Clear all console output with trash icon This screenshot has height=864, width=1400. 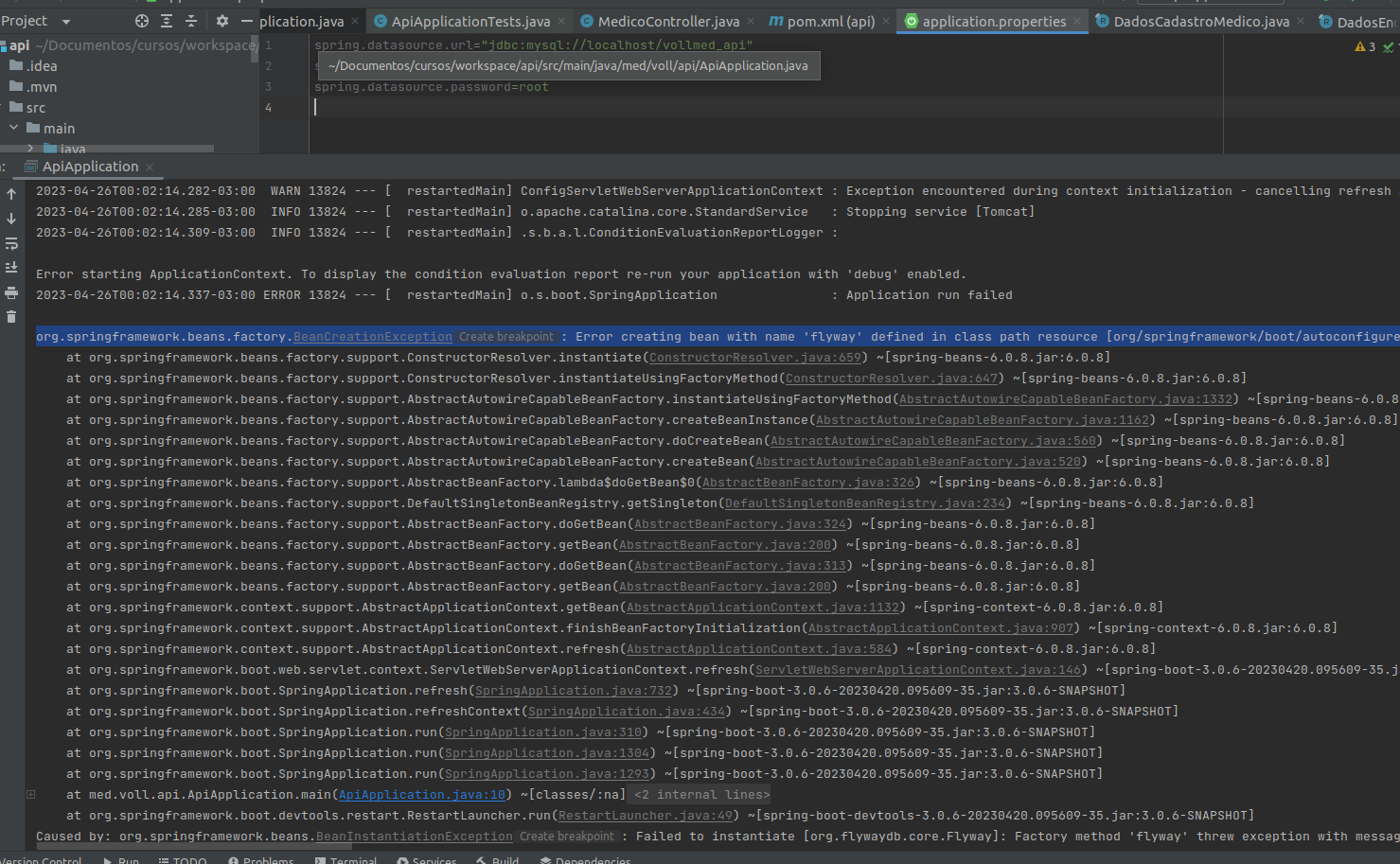tap(11, 317)
